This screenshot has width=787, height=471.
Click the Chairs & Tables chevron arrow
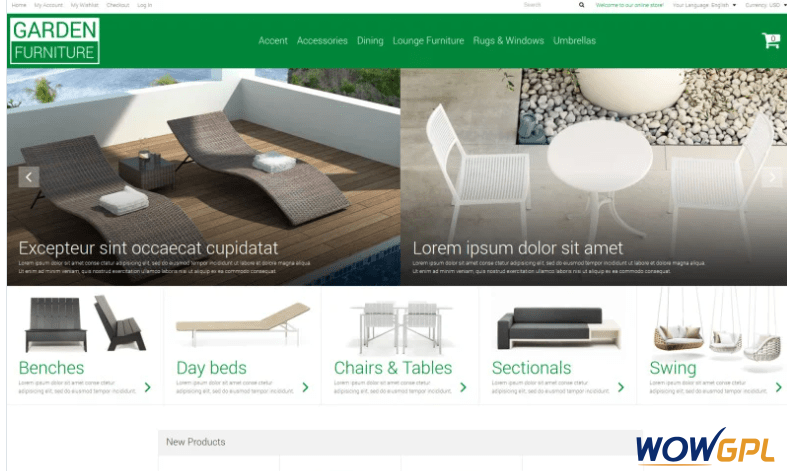click(x=463, y=387)
